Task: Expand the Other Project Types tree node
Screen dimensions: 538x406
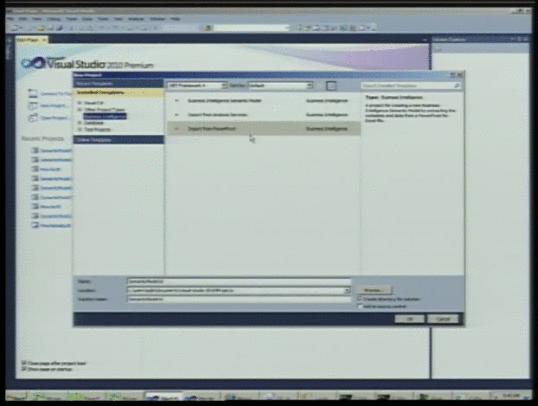Action: pos(80,109)
